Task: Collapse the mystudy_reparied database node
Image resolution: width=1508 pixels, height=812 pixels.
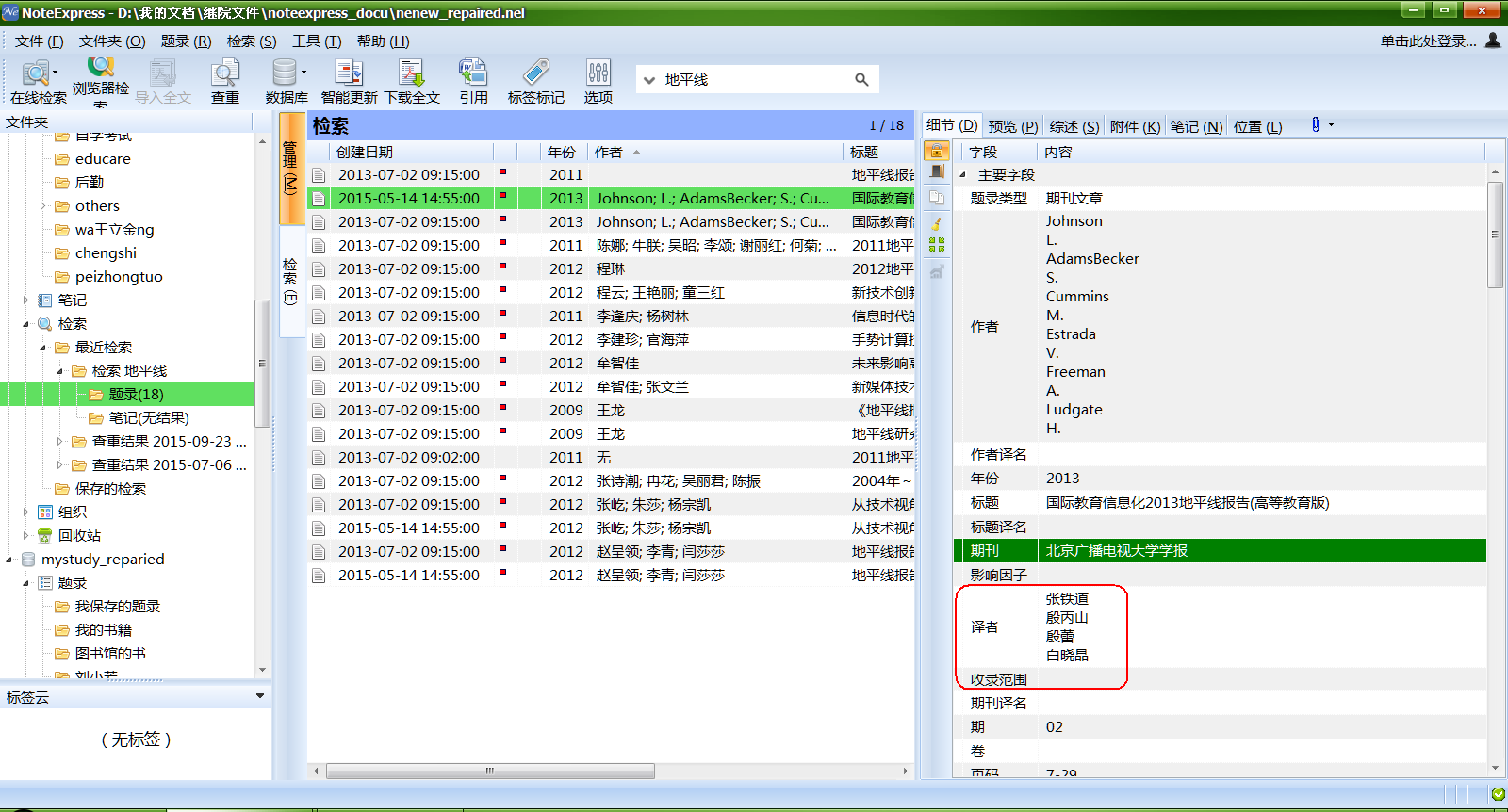Action: click(x=8, y=560)
